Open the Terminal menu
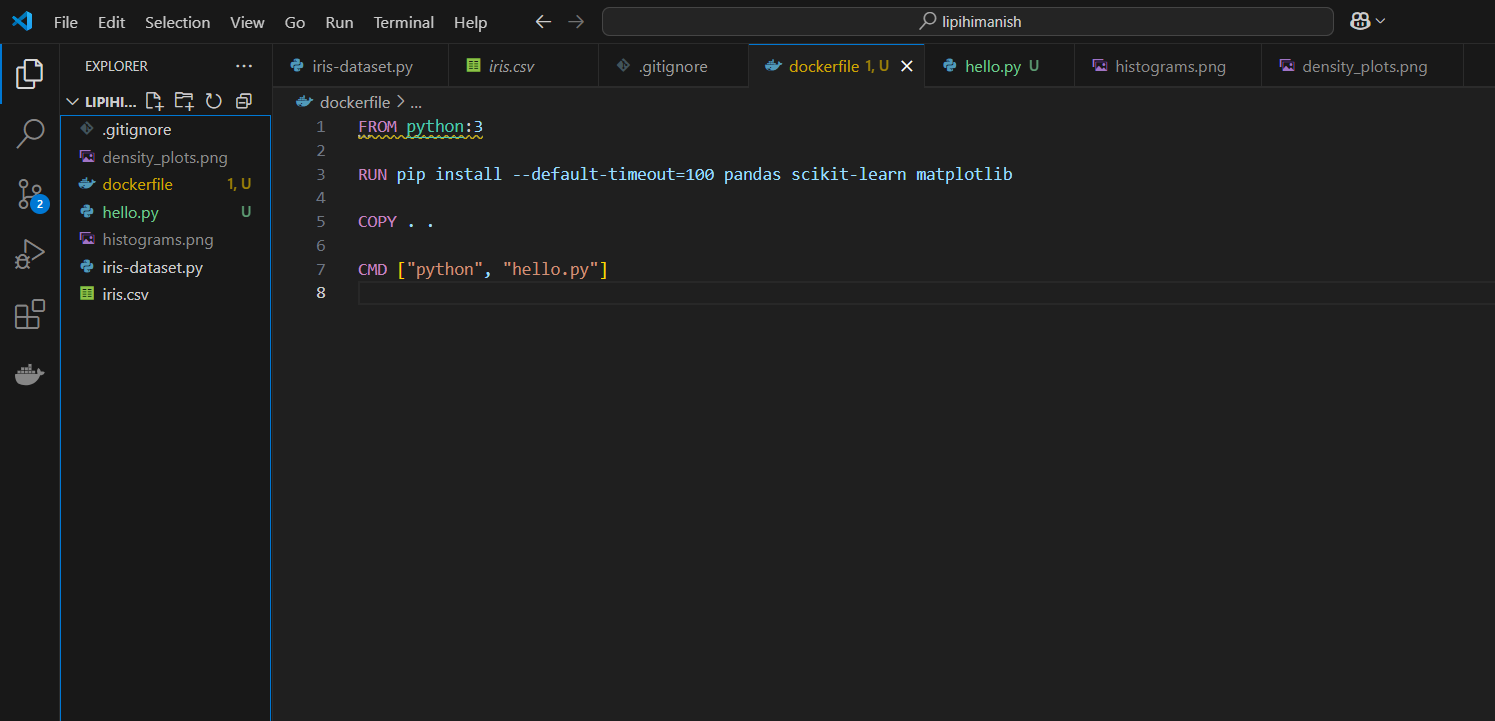The height and width of the screenshot is (721, 1495). point(404,22)
